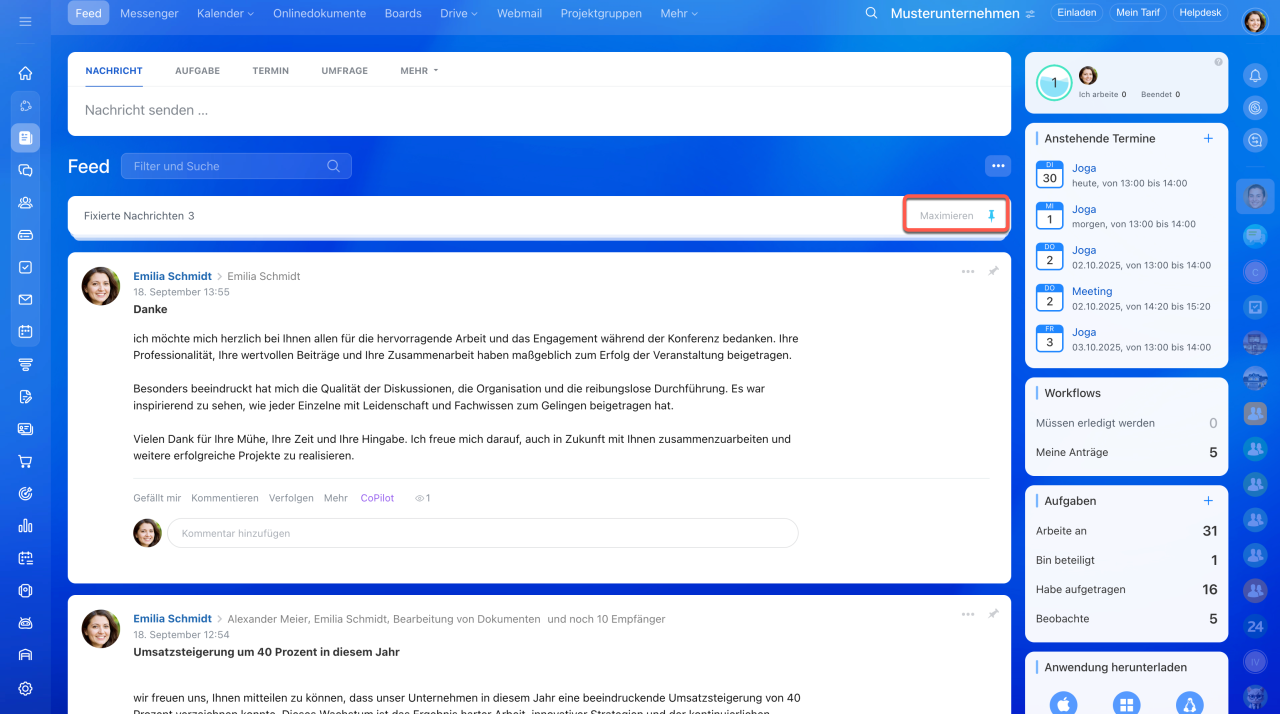
Task: Add a new event in Anstehende Termine
Action: pos(1208,138)
